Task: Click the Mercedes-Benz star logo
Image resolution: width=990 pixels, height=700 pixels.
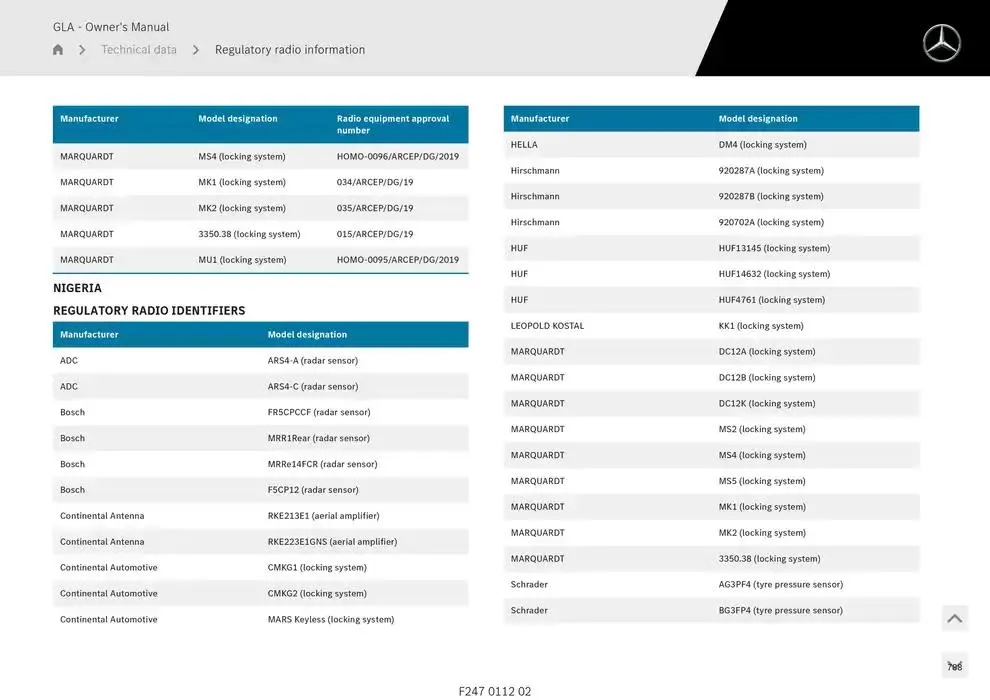Action: point(940,43)
